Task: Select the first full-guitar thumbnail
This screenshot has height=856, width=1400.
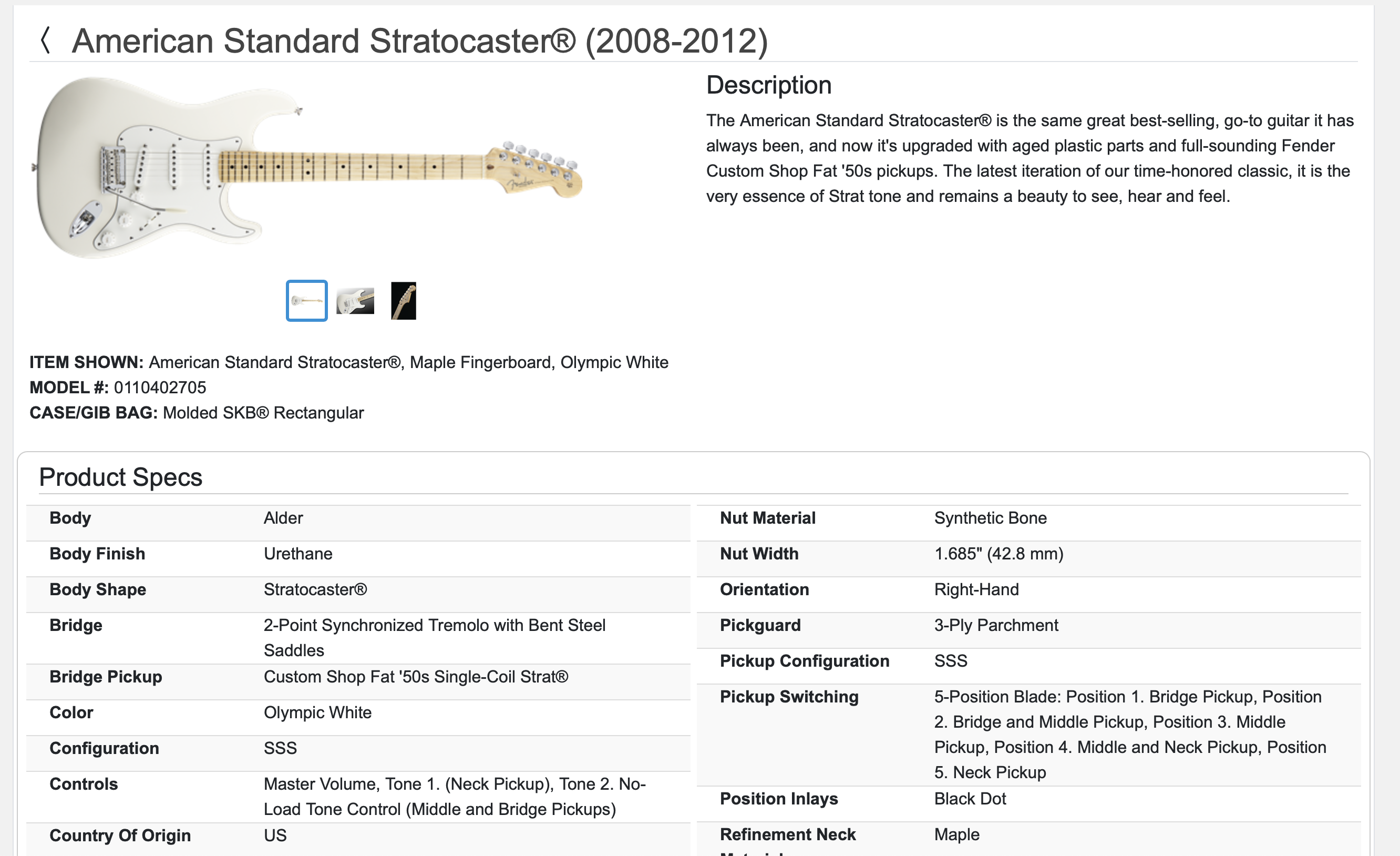Action: click(x=306, y=301)
